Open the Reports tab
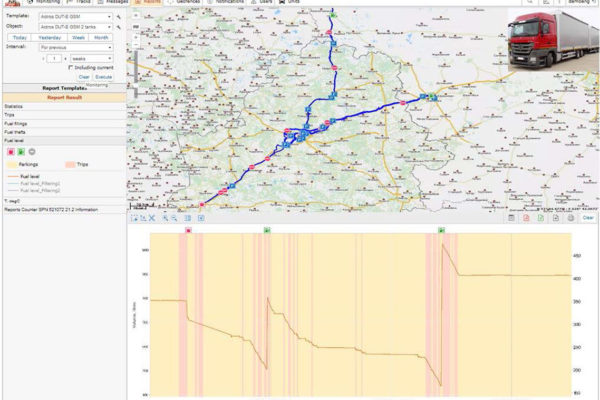This screenshot has height=400, width=600. tap(147, 2)
